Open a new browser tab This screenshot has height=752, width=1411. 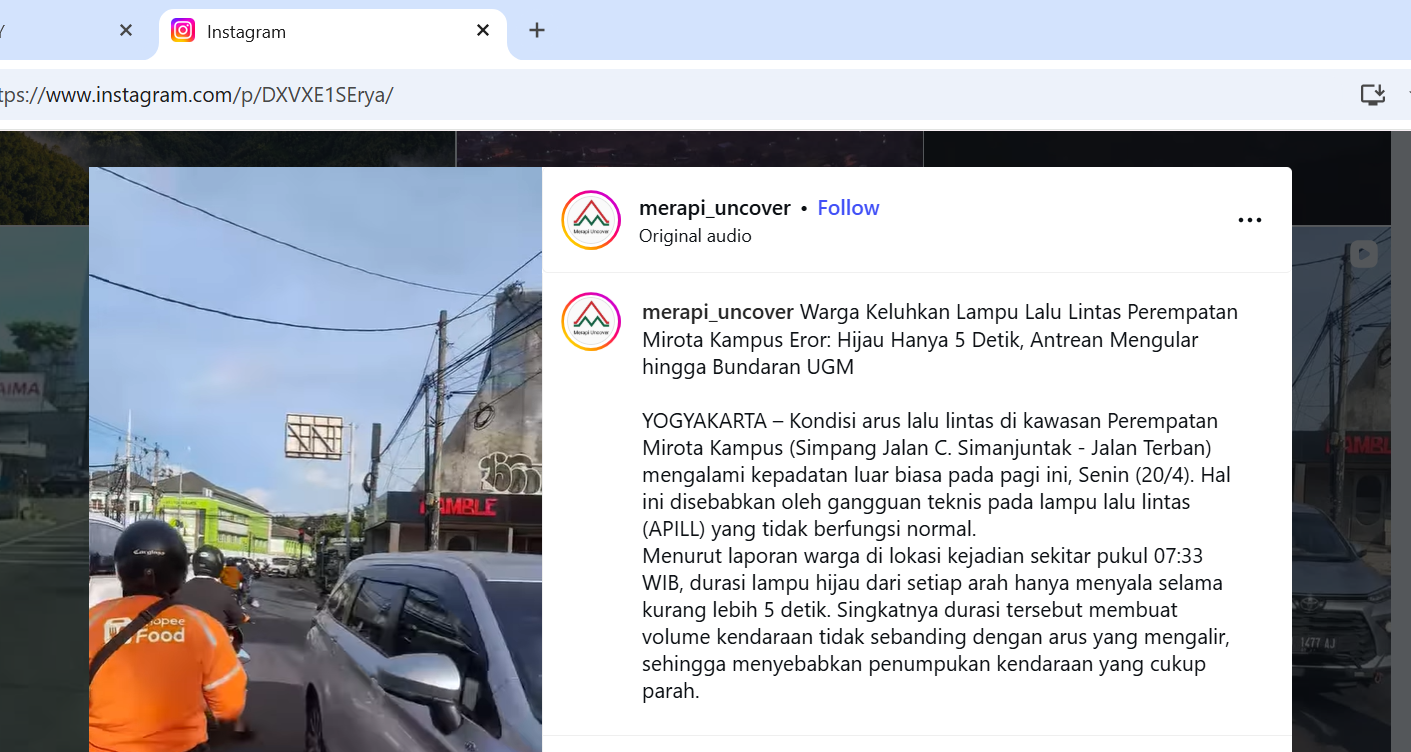537,30
